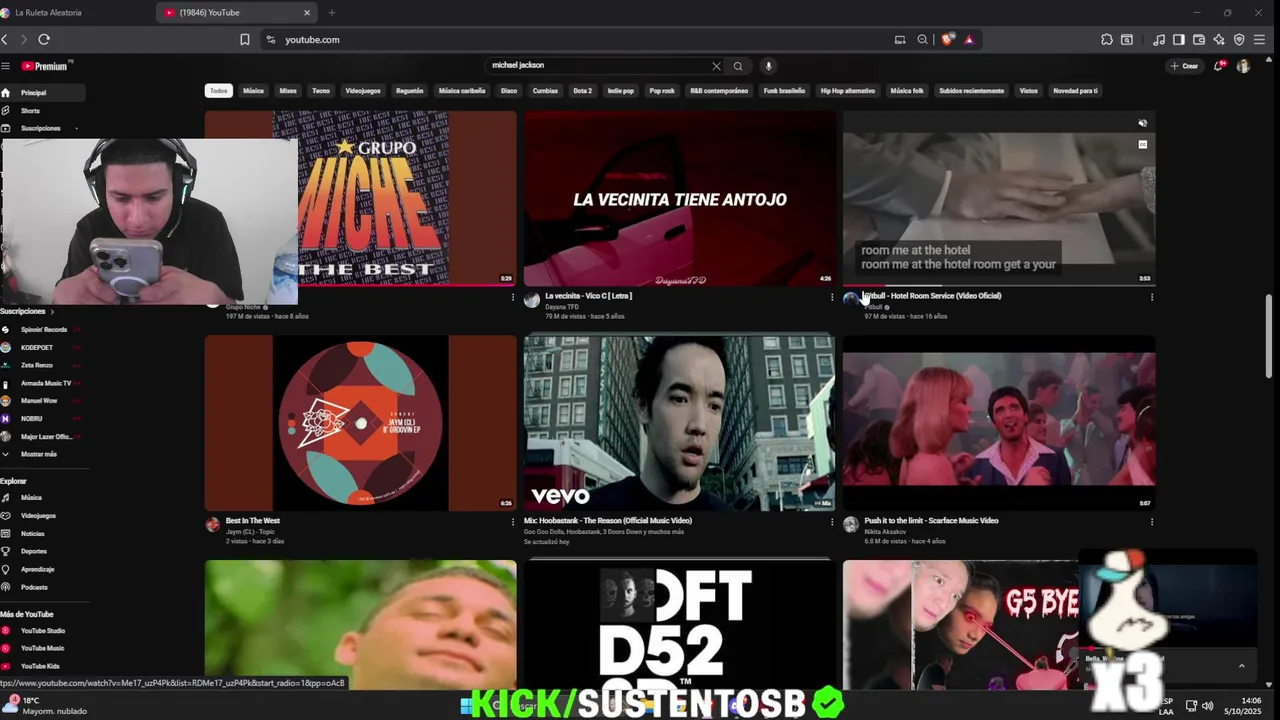Go back with the browser back arrow
Viewport: 1280px width, 720px height.
[x=5, y=39]
